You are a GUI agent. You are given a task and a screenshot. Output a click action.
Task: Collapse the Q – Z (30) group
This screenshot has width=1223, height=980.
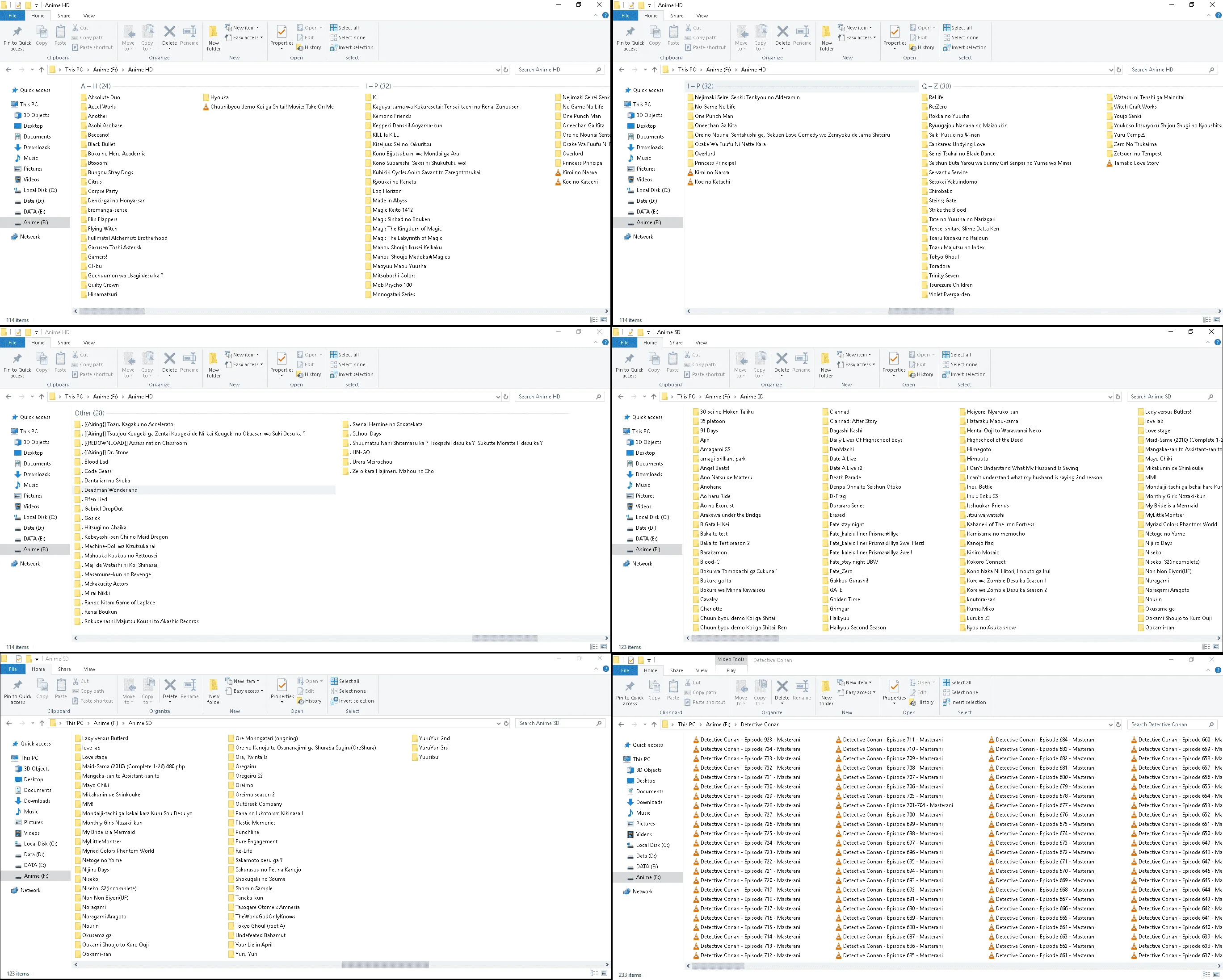936,86
